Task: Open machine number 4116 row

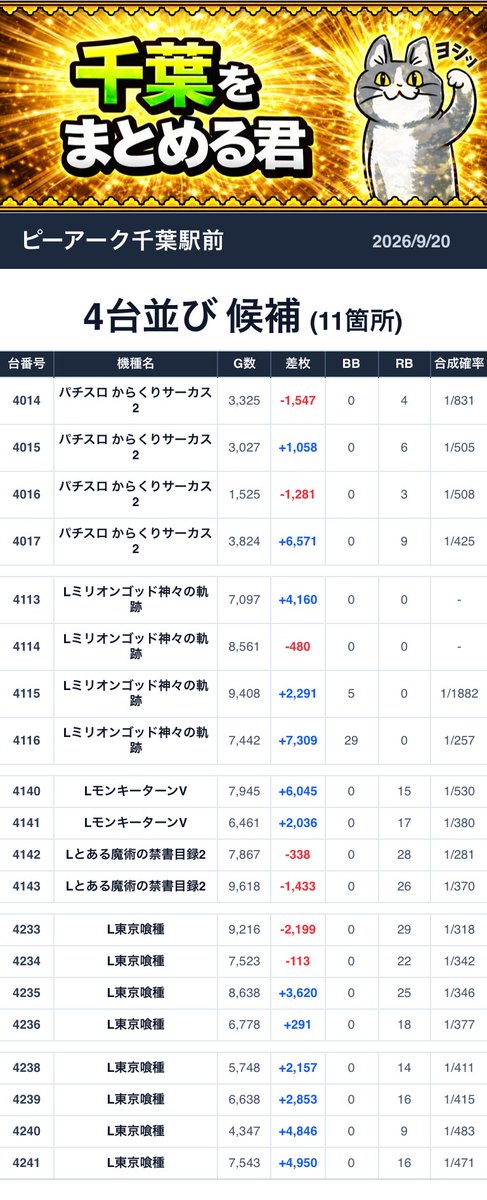Action: pos(243,740)
